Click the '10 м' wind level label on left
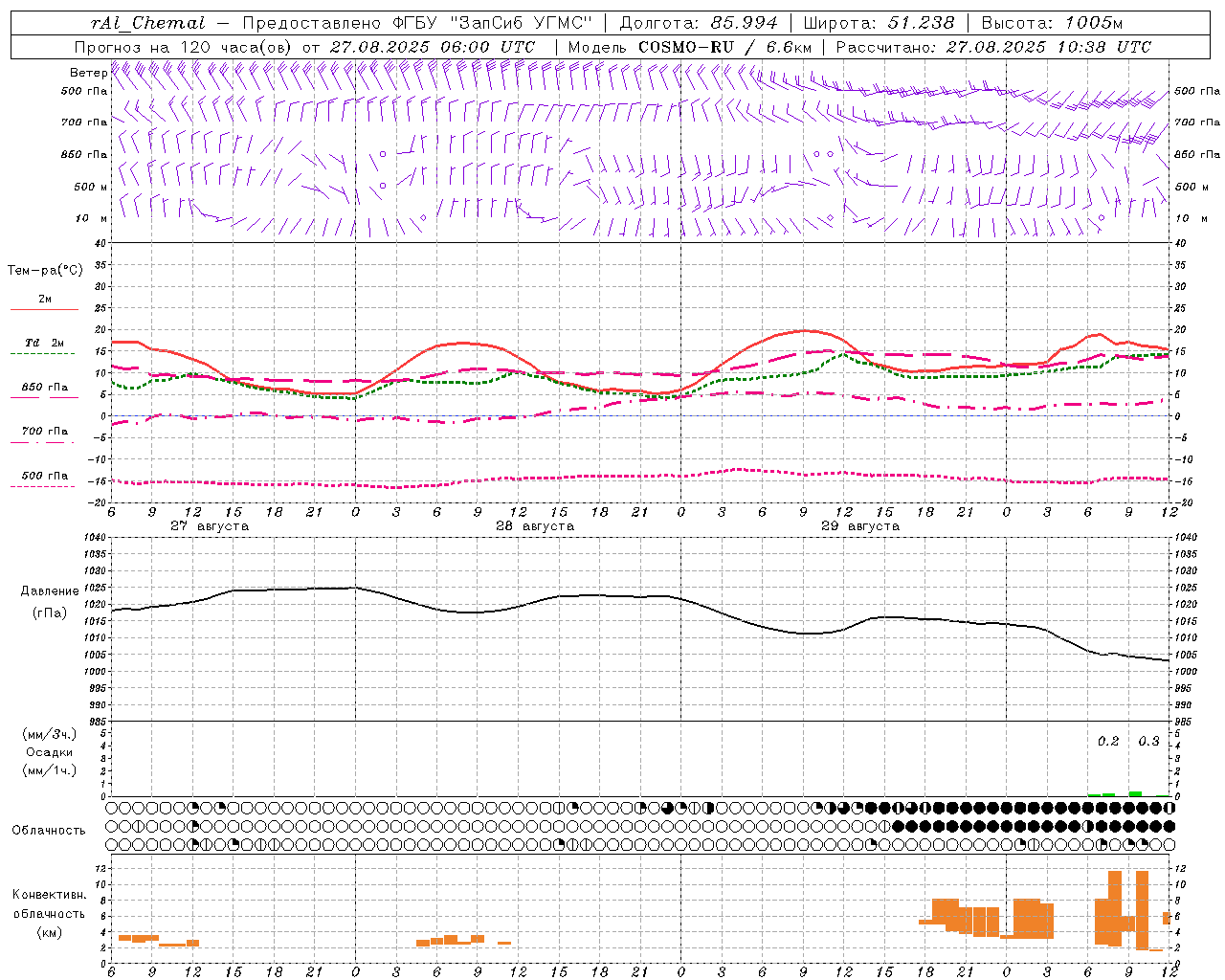This screenshot has height=980, width=1225. click(x=92, y=218)
